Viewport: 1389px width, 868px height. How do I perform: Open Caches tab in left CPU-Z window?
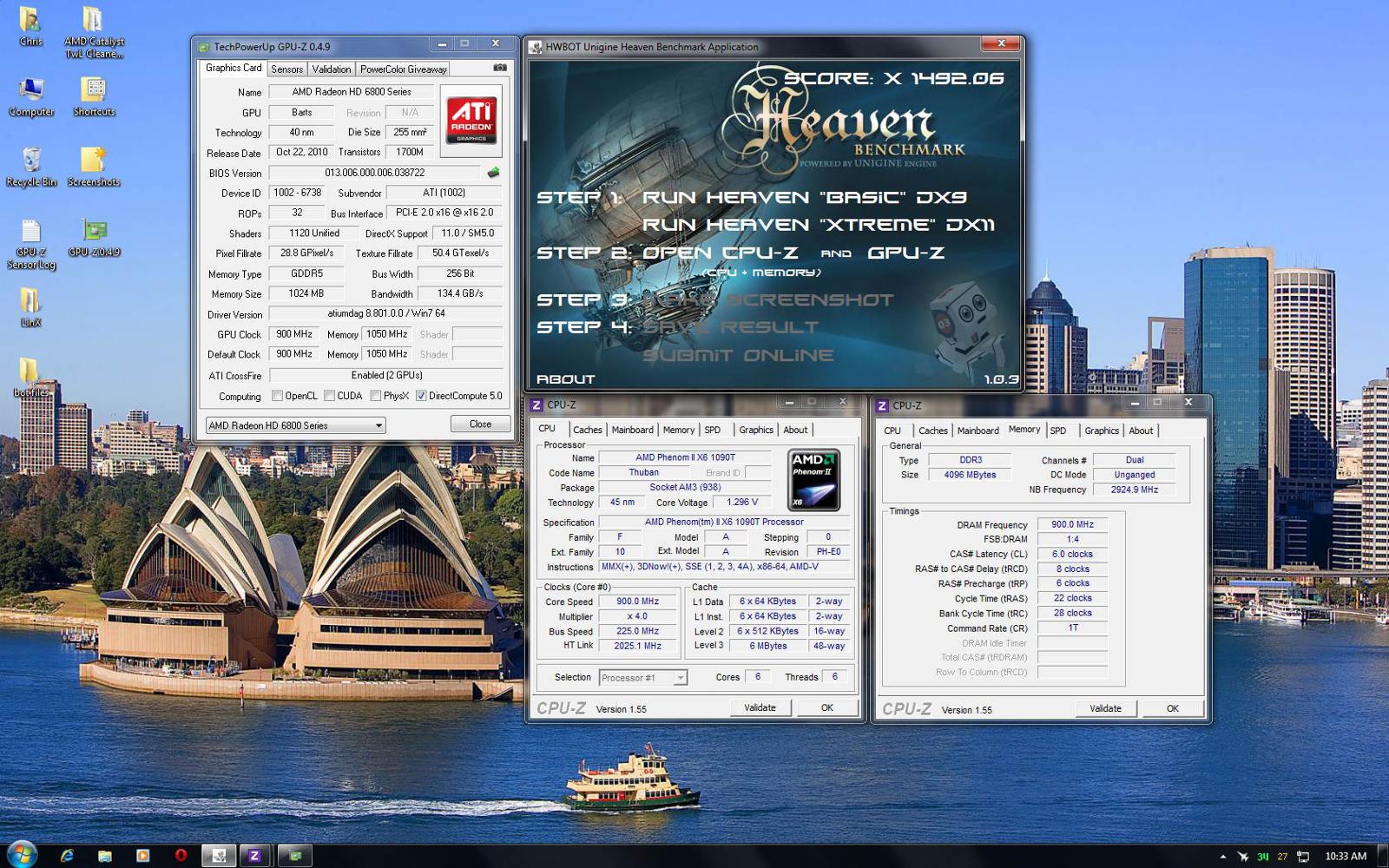coord(587,430)
